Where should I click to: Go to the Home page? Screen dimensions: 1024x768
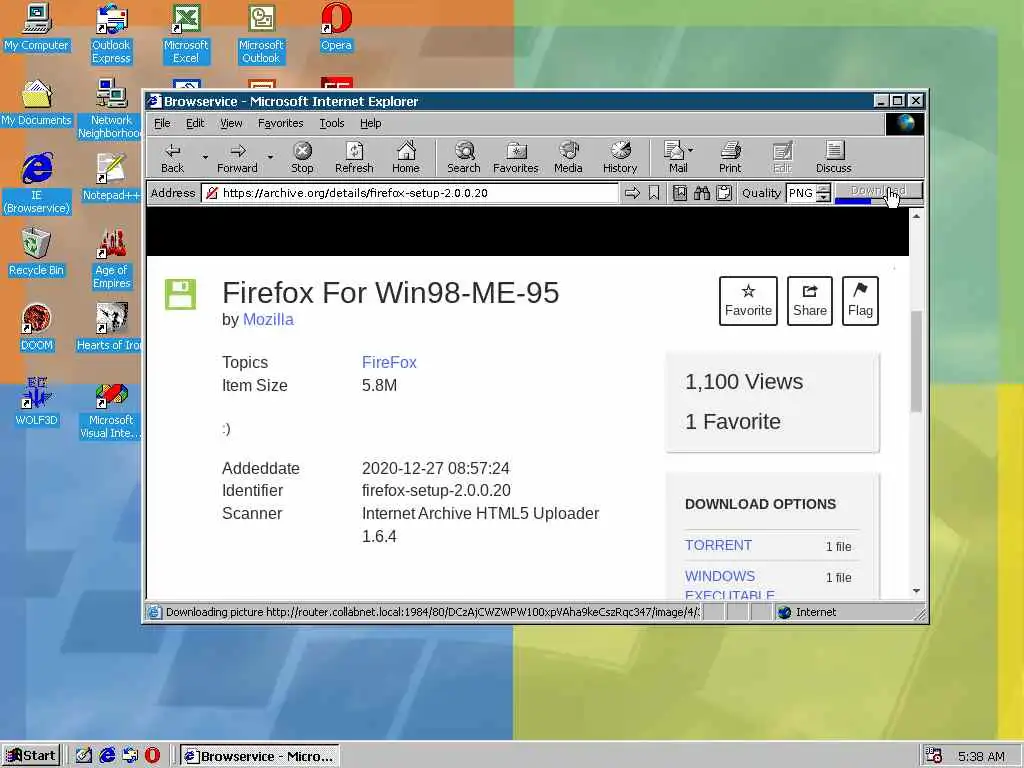pos(406,157)
